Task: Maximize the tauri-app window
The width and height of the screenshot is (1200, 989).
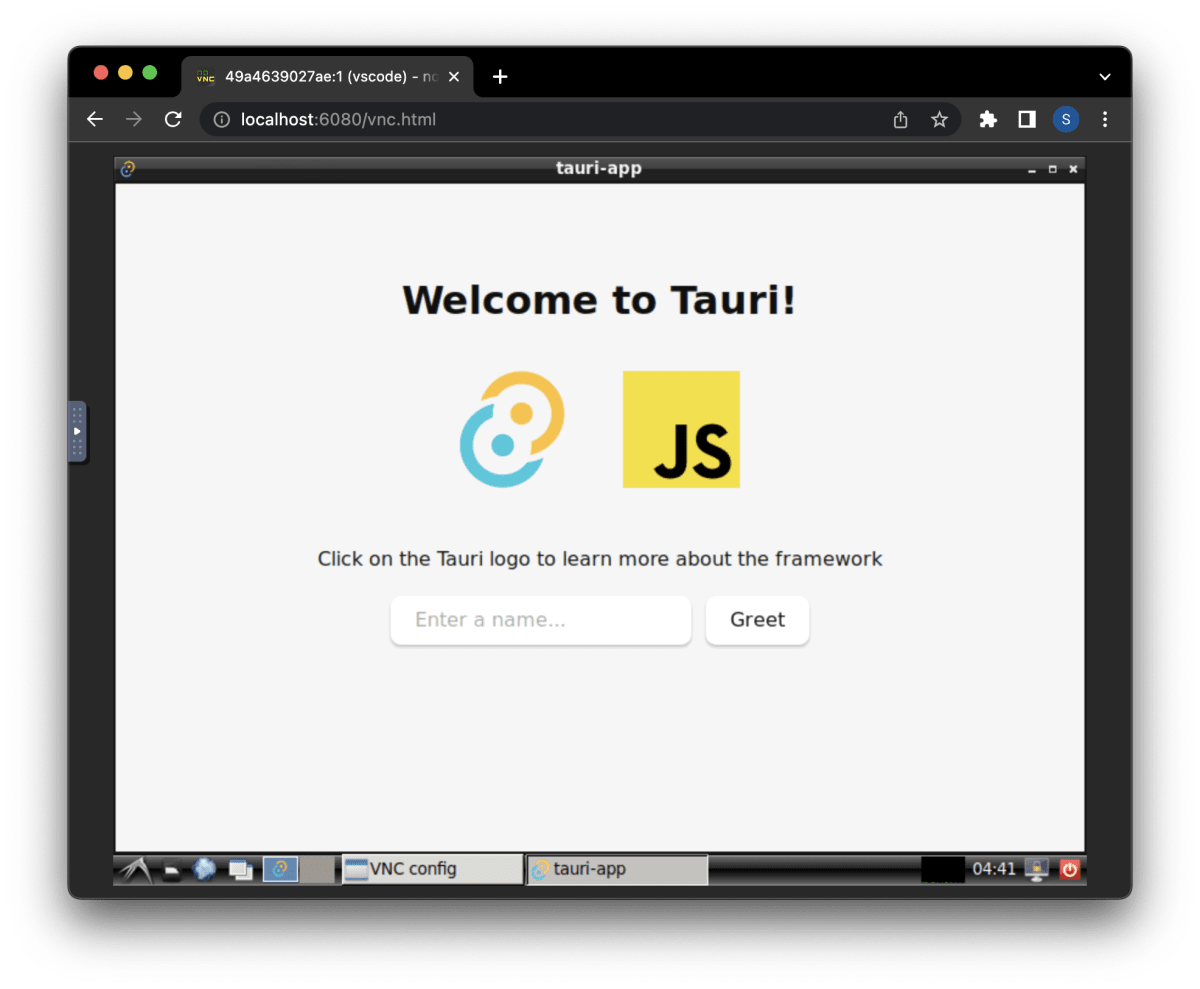Action: click(x=1052, y=170)
